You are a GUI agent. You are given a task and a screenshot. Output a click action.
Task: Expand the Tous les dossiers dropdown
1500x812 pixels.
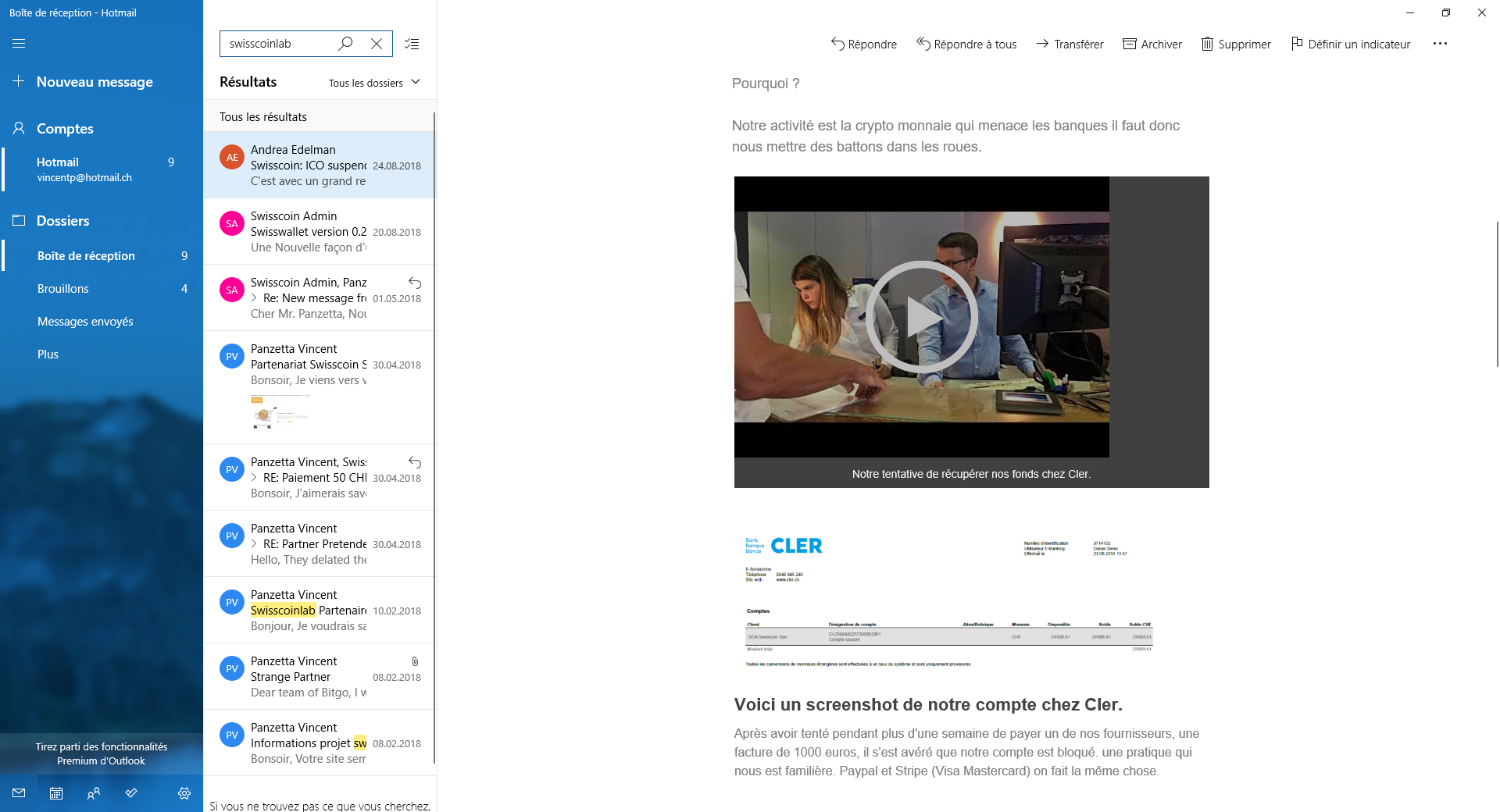pos(374,83)
